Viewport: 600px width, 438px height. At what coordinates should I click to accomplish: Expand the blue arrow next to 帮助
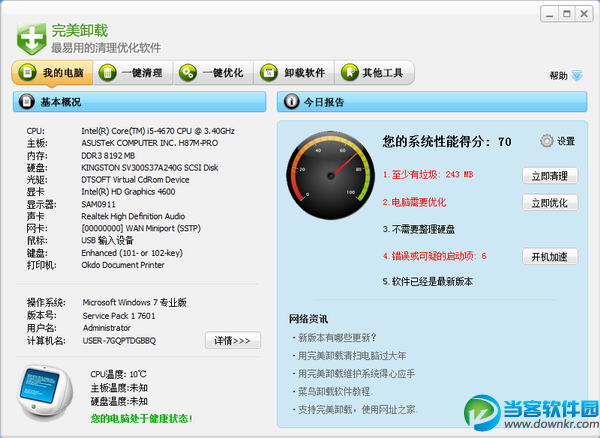(577, 75)
